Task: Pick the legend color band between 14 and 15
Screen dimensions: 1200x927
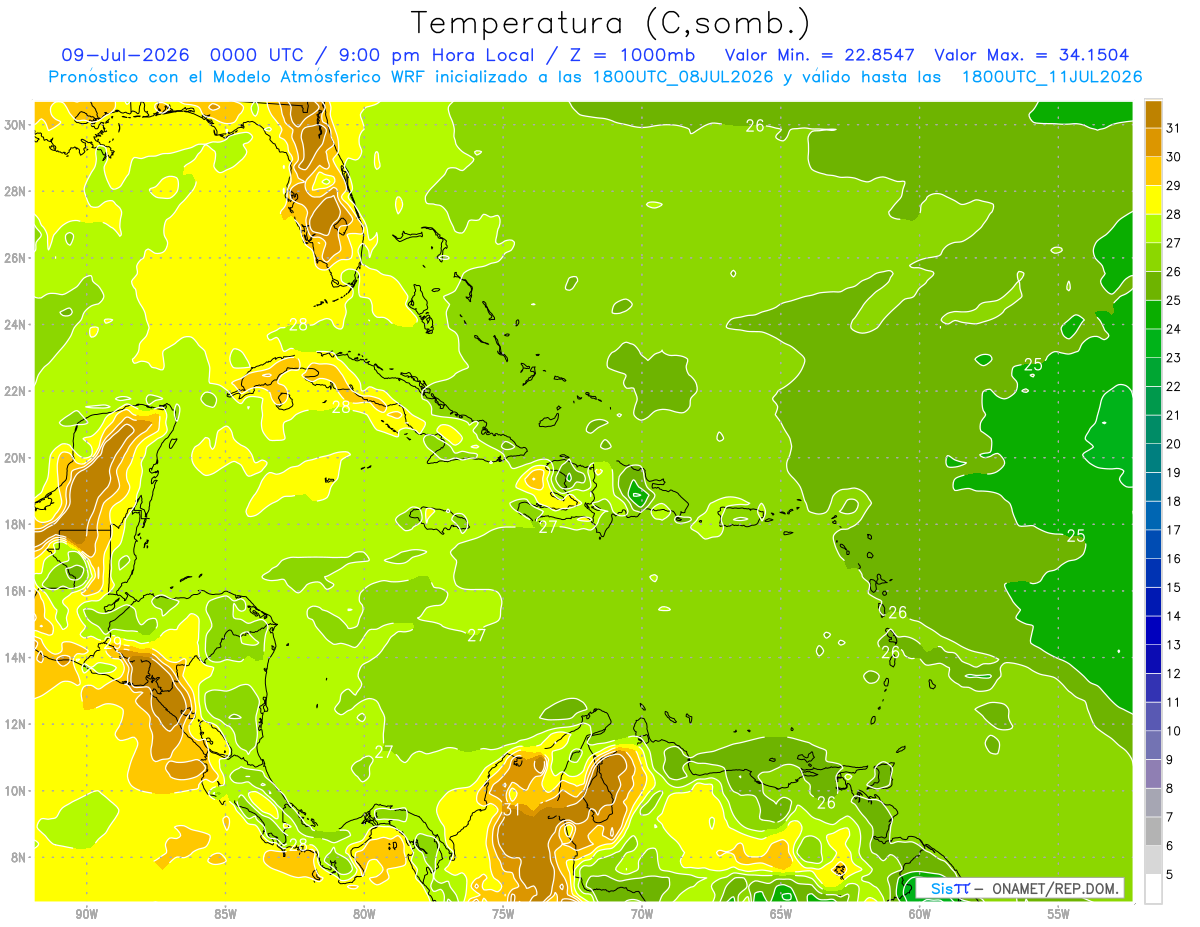Action: 1153,602
